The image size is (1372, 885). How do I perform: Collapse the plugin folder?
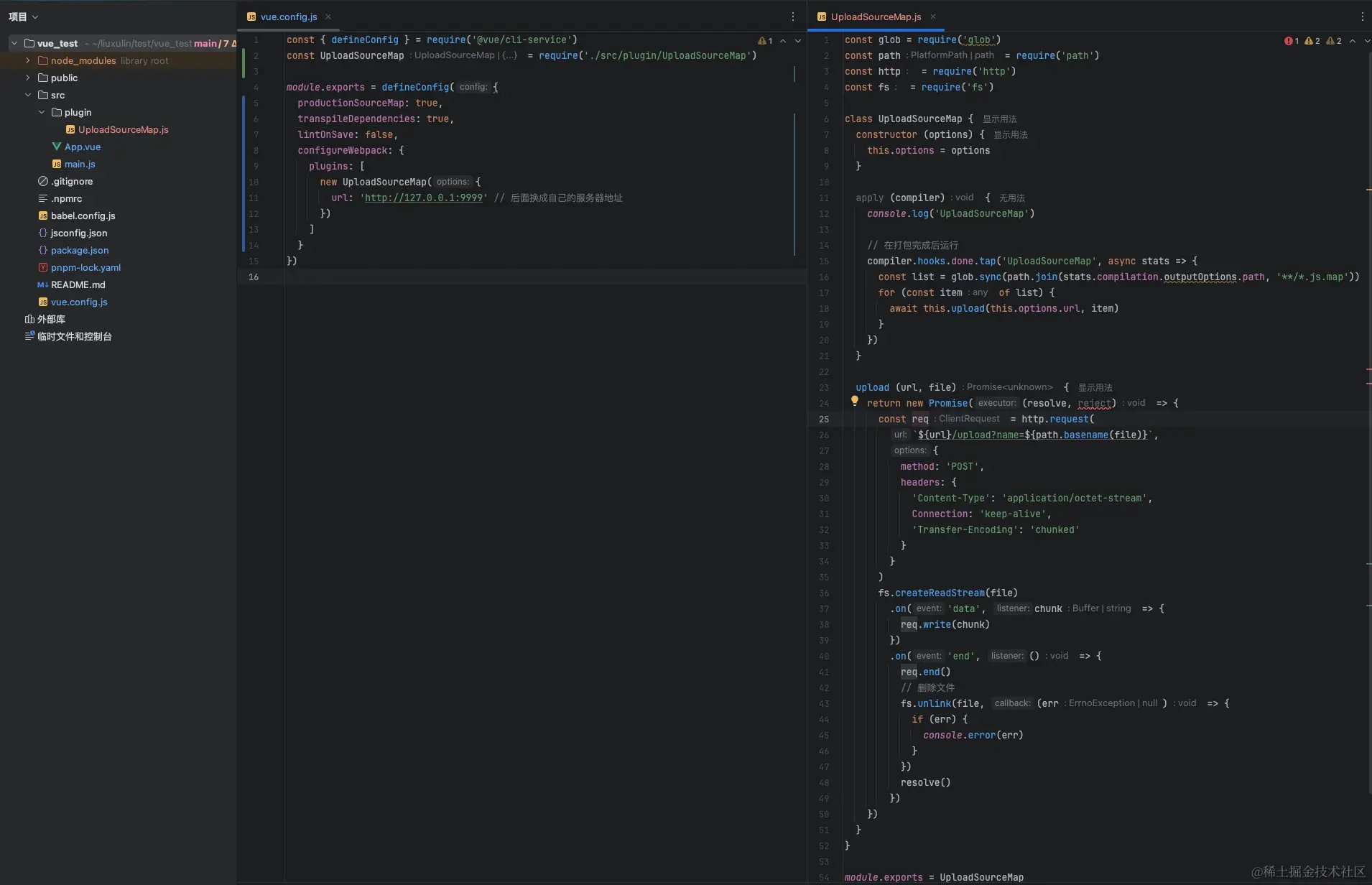42,112
